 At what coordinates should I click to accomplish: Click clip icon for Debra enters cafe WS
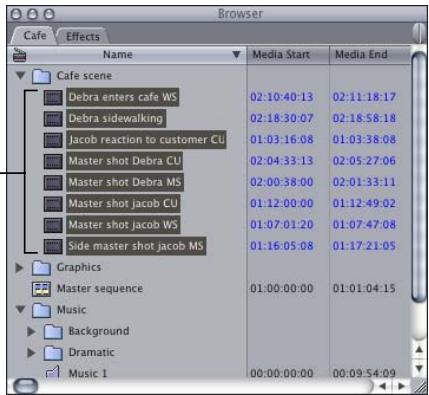coord(53,97)
